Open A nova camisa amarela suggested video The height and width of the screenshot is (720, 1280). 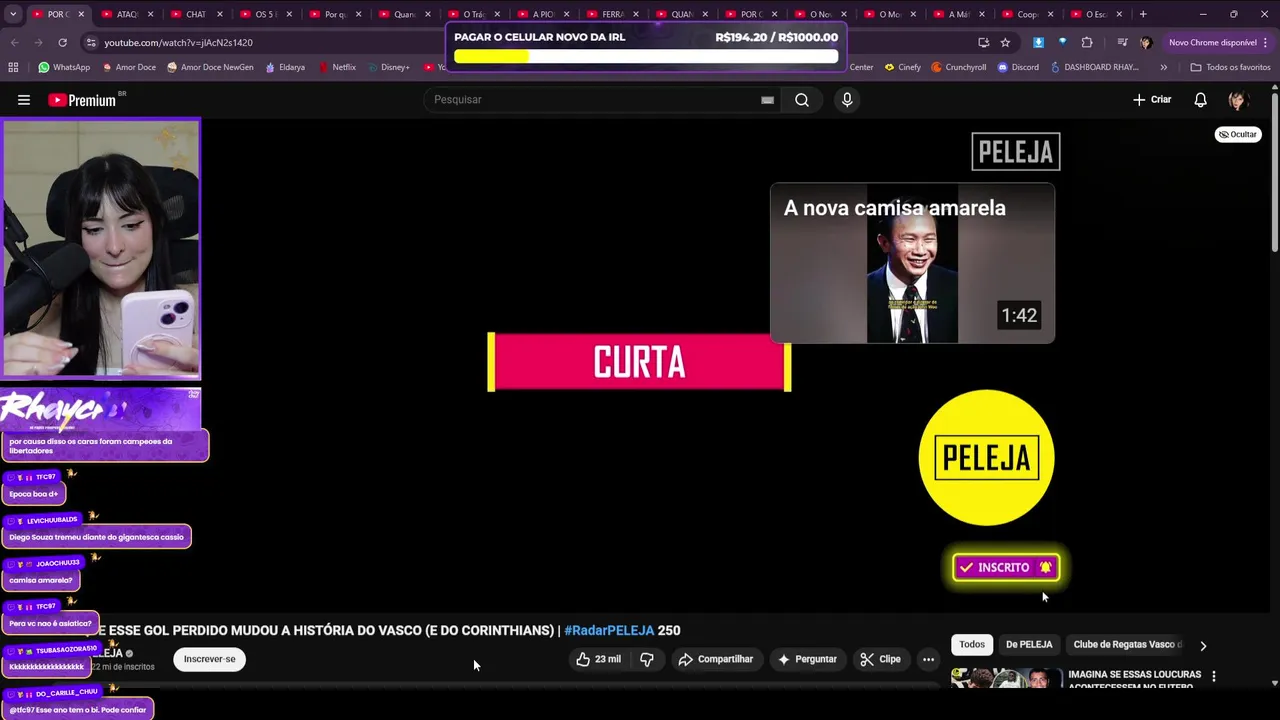pyautogui.click(x=912, y=263)
